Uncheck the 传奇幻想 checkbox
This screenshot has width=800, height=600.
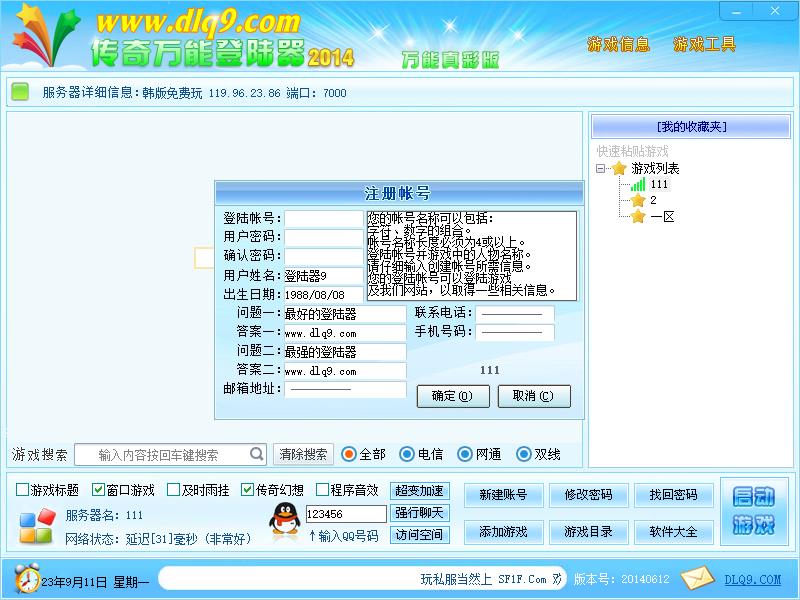click(247, 490)
